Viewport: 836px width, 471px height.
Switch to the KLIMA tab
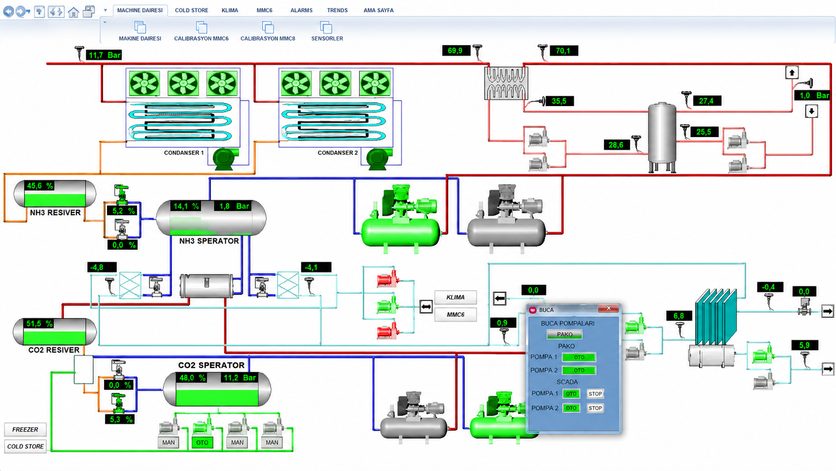click(230, 10)
